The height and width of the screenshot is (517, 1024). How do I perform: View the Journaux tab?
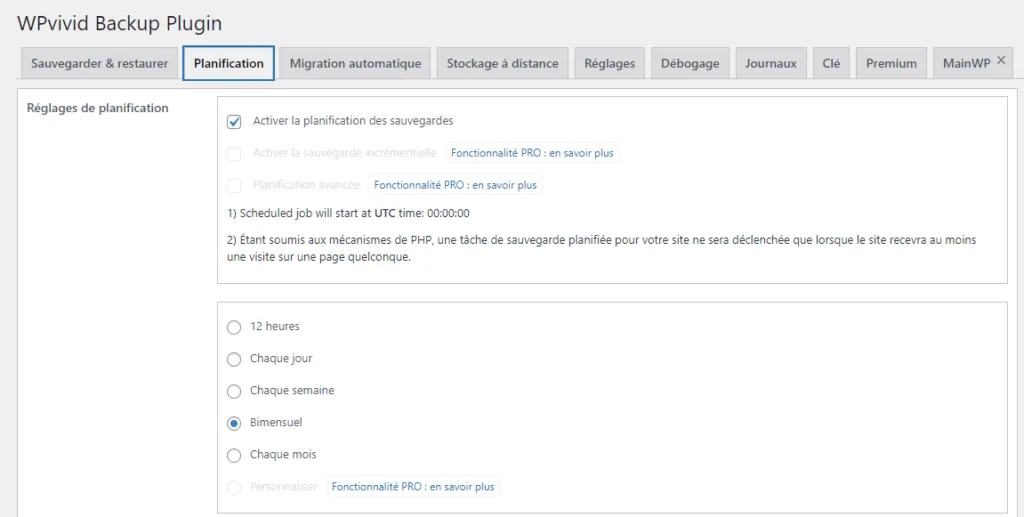[771, 63]
